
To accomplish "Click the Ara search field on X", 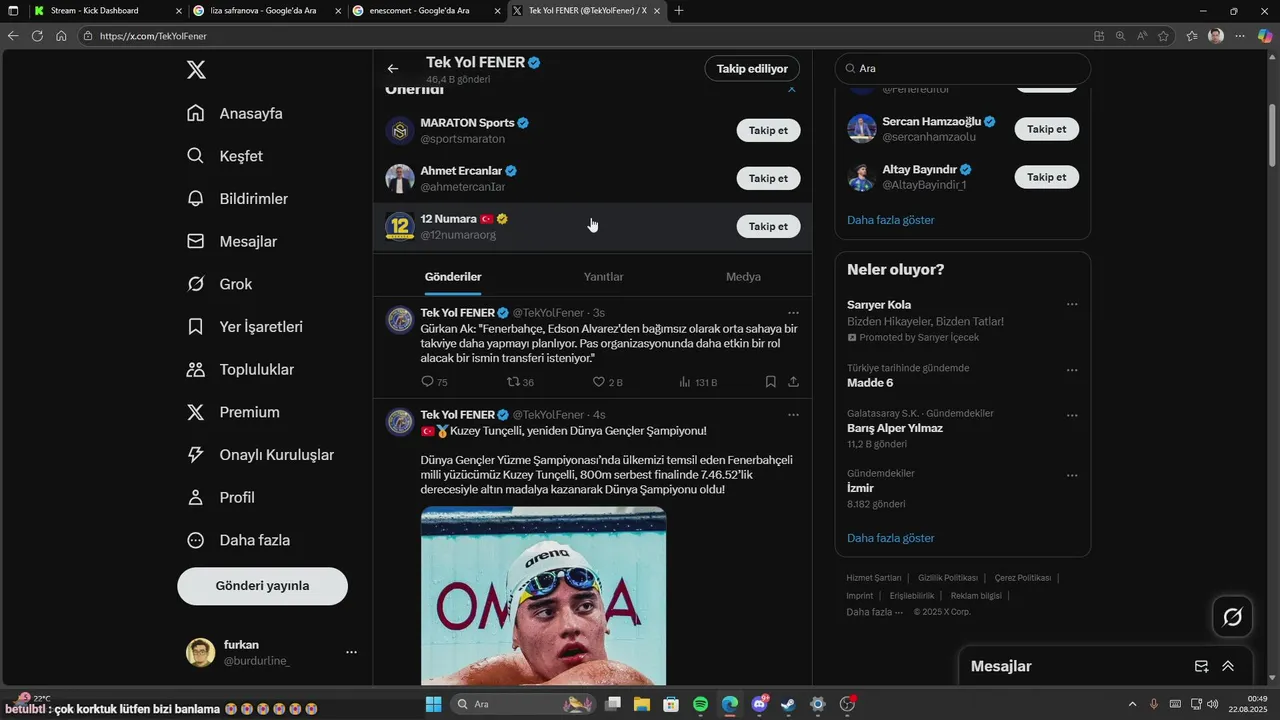I will coord(963,69).
